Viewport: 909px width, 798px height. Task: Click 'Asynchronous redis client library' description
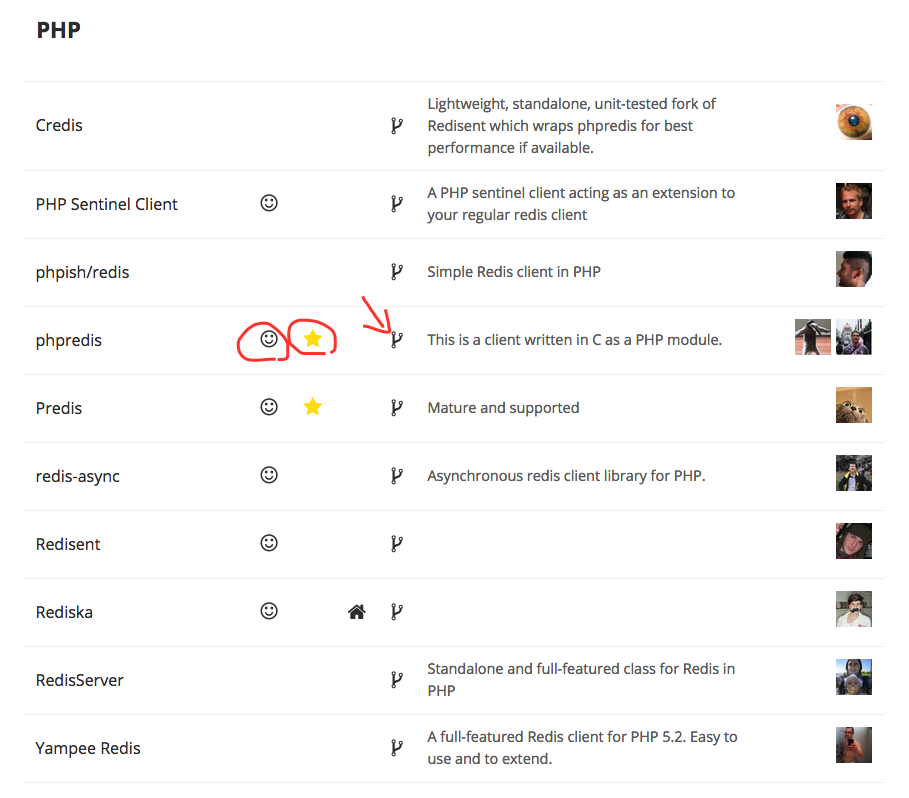click(566, 476)
